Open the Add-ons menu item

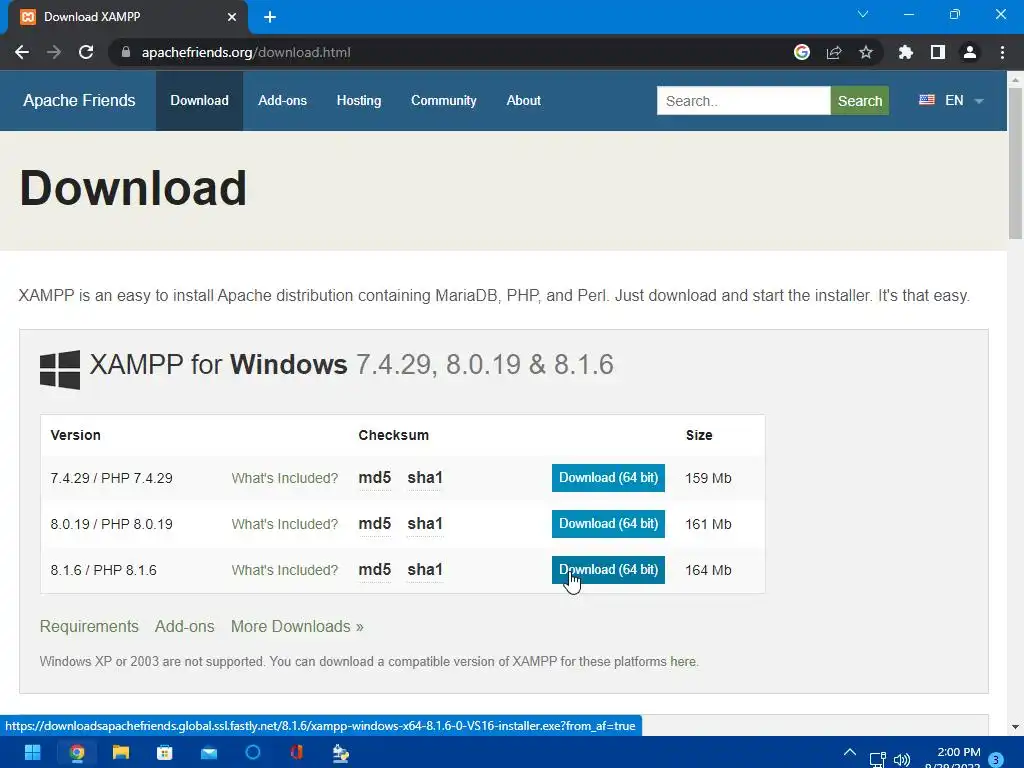(x=282, y=101)
